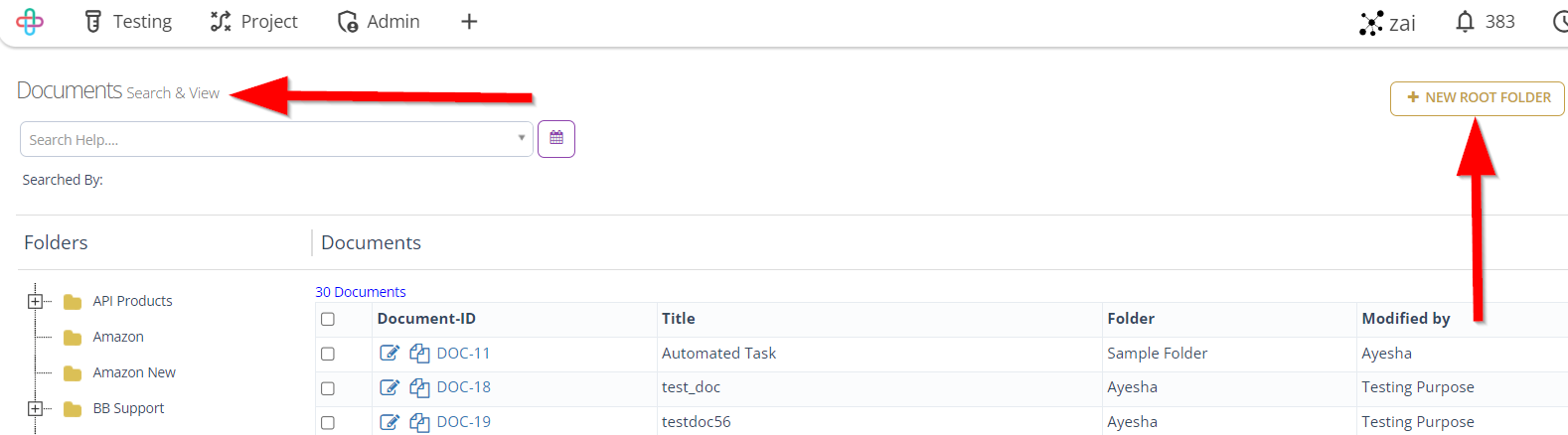Open the zai workspace selector
Viewport: 1568px width, 435px height.
click(x=1388, y=23)
